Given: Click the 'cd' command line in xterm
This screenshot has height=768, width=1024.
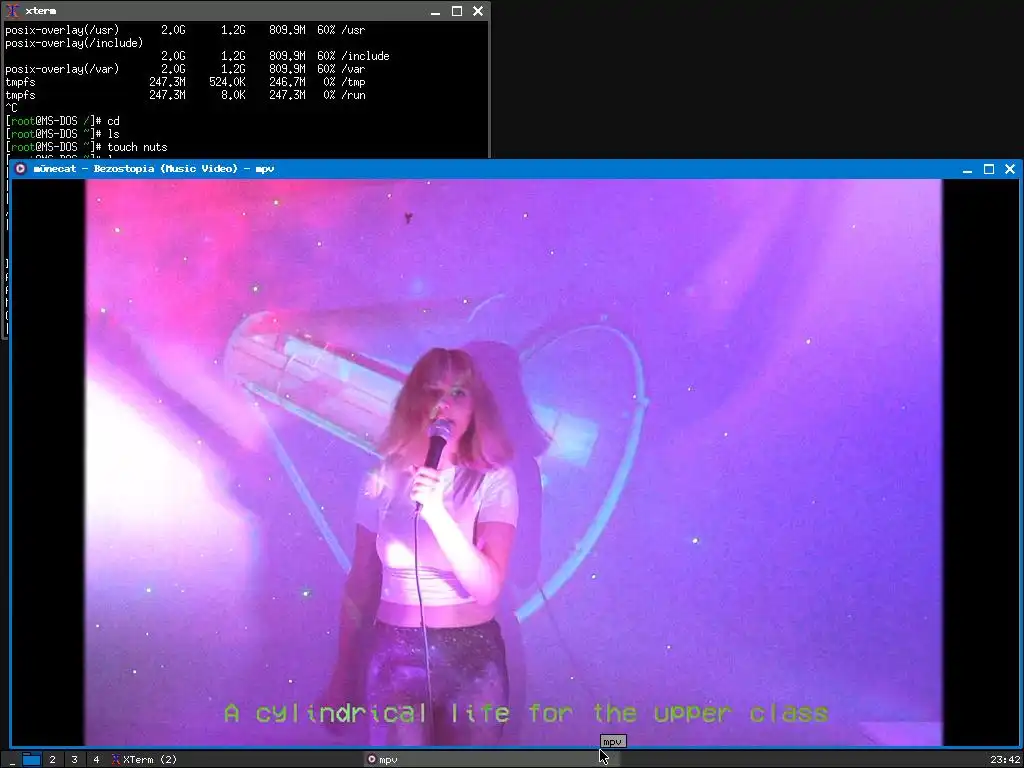Looking at the screenshot, I should pos(63,121).
